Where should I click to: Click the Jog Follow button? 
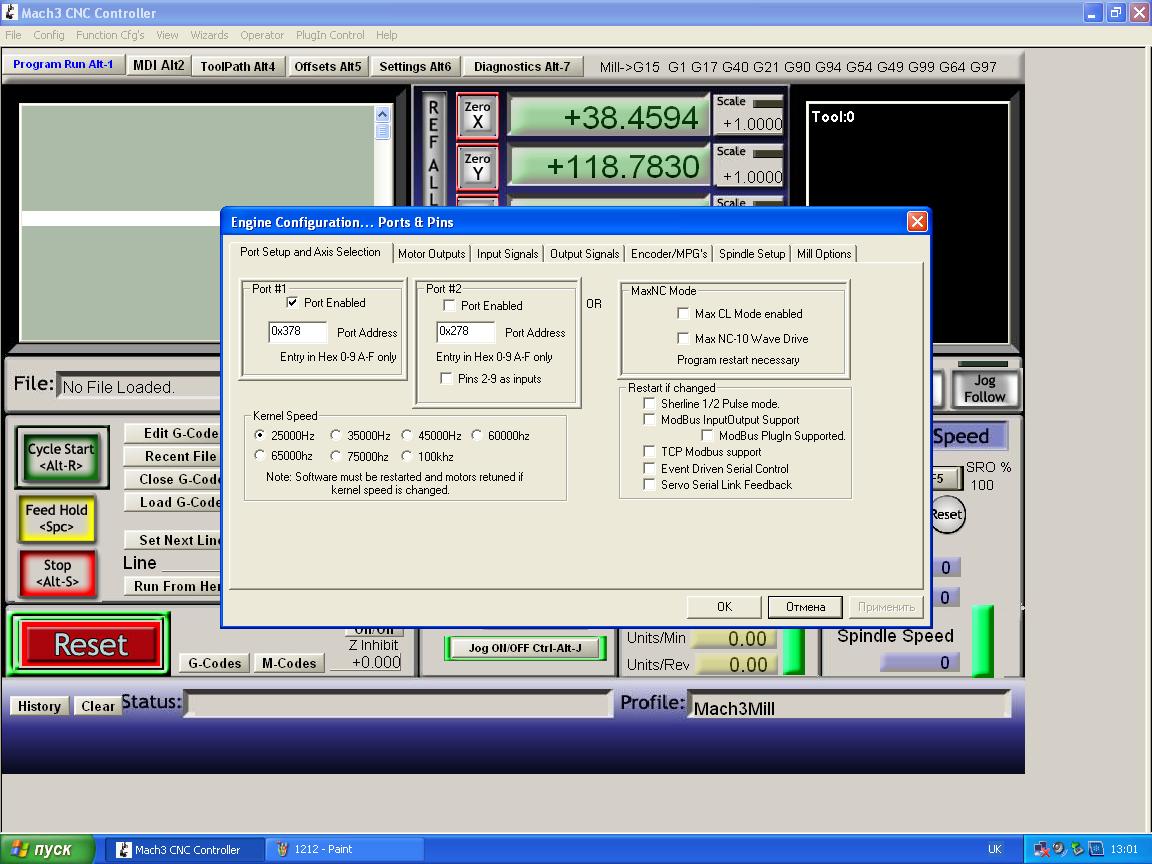984,389
